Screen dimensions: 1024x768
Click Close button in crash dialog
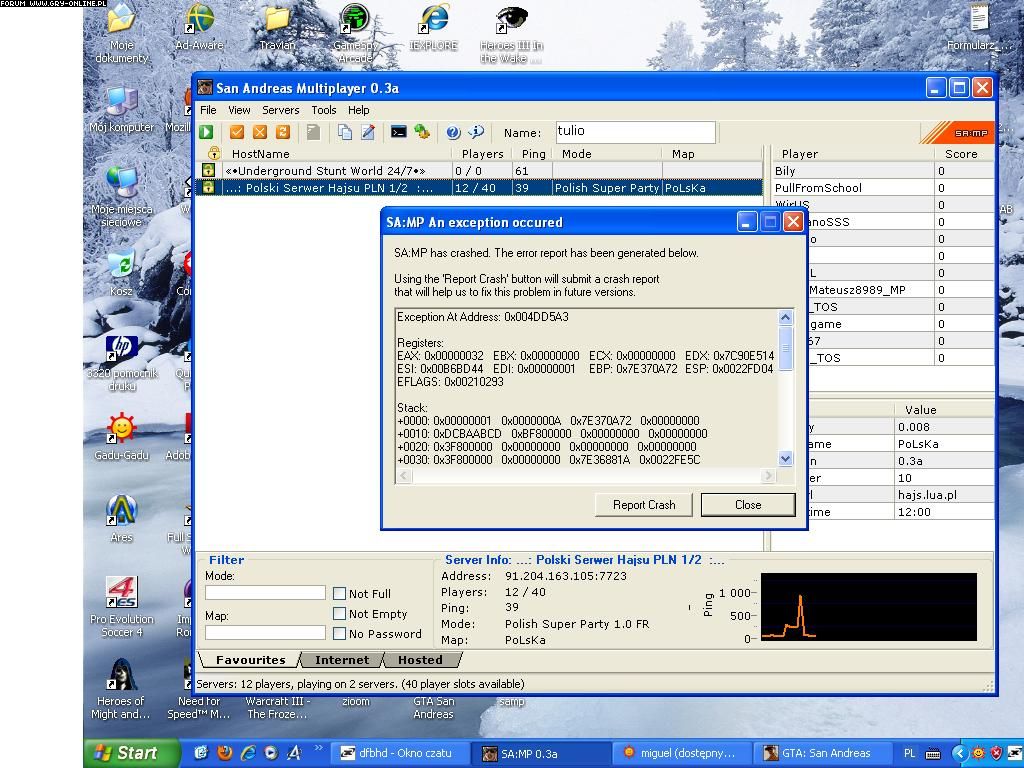coord(748,505)
